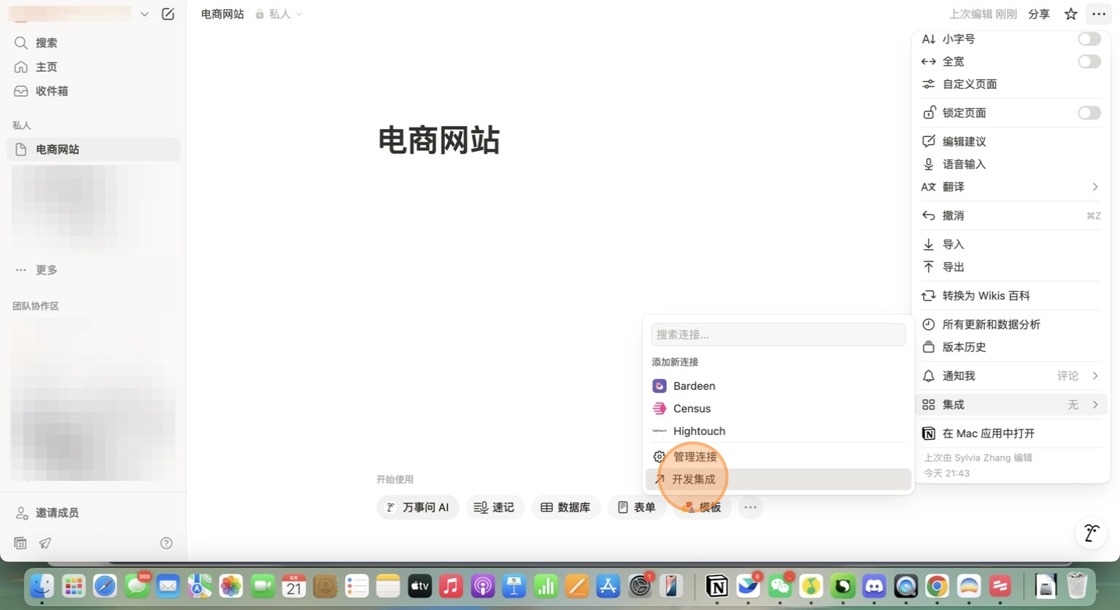The height and width of the screenshot is (610, 1120).
Task: Go to 主页 in the sidebar
Action: pos(93,67)
